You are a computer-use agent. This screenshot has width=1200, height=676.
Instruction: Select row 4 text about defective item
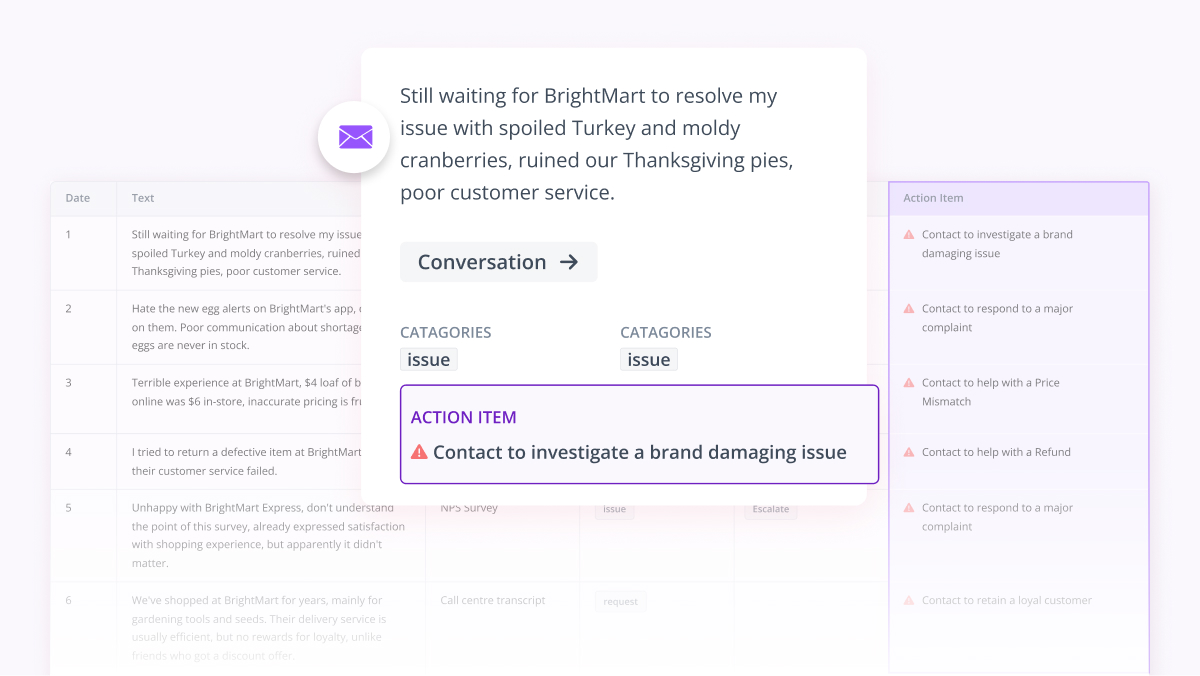(x=246, y=461)
